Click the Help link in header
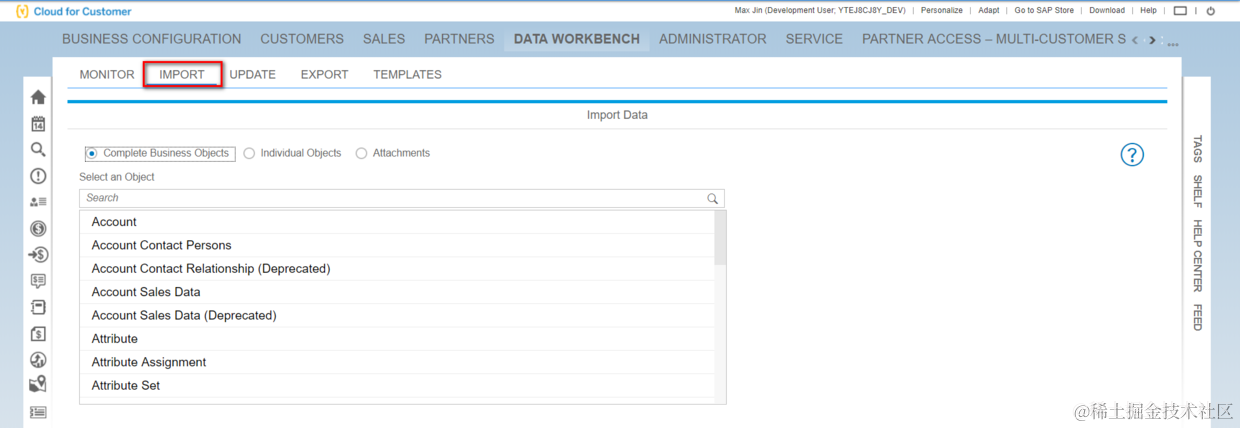The width and height of the screenshot is (1240, 428). point(1149,10)
